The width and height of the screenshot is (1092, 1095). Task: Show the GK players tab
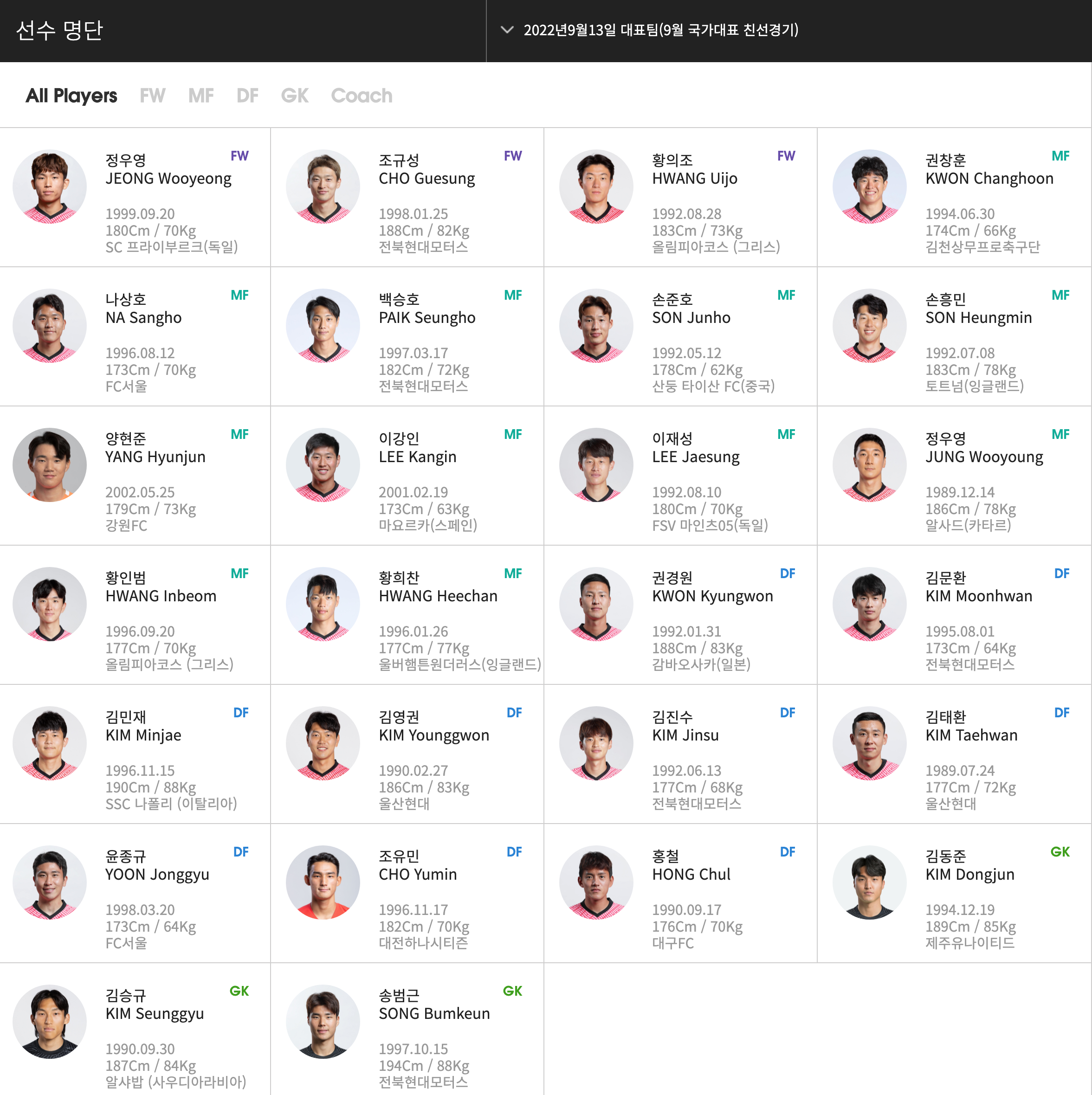294,96
